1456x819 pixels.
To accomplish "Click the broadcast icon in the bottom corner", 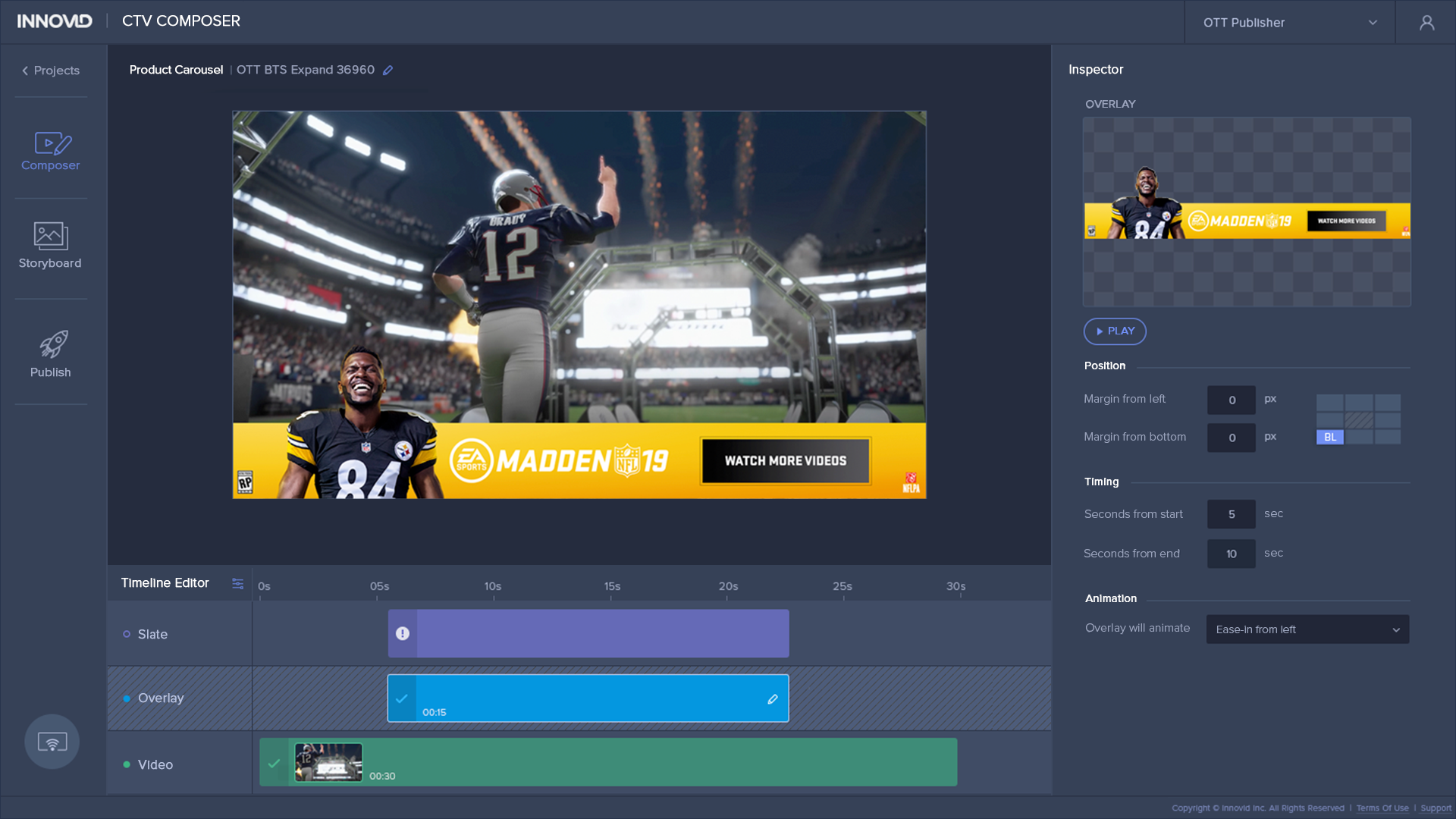I will coord(51,742).
